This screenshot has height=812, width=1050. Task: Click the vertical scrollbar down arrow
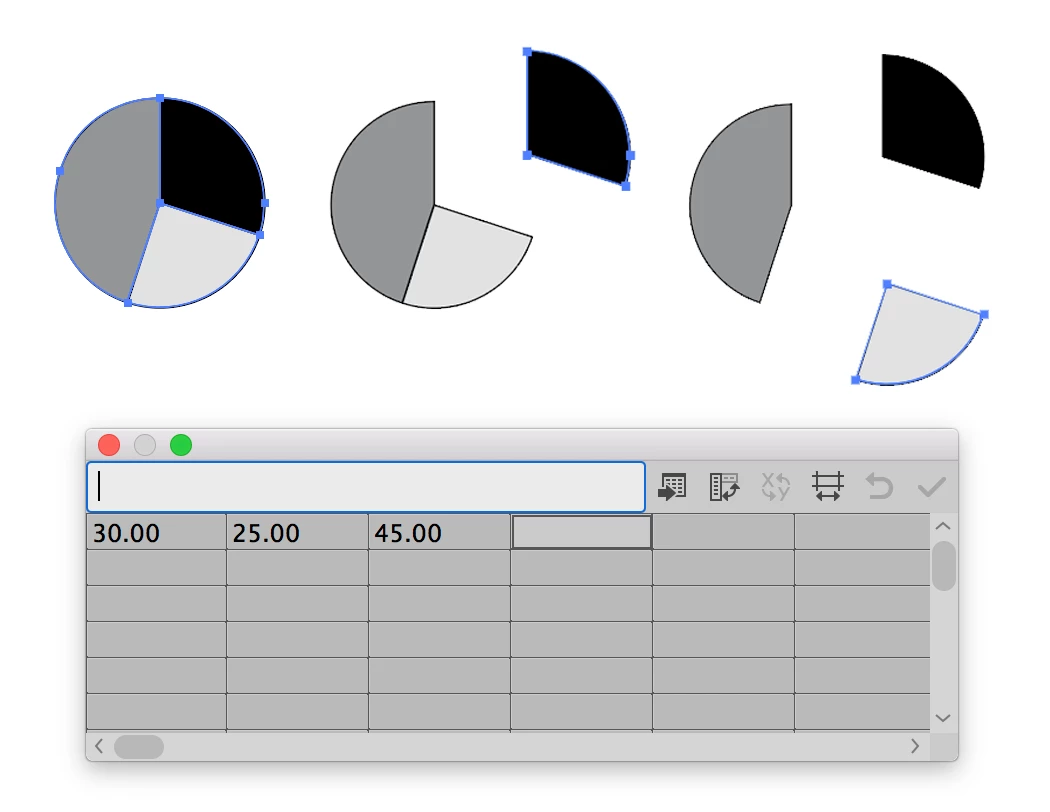point(943,718)
